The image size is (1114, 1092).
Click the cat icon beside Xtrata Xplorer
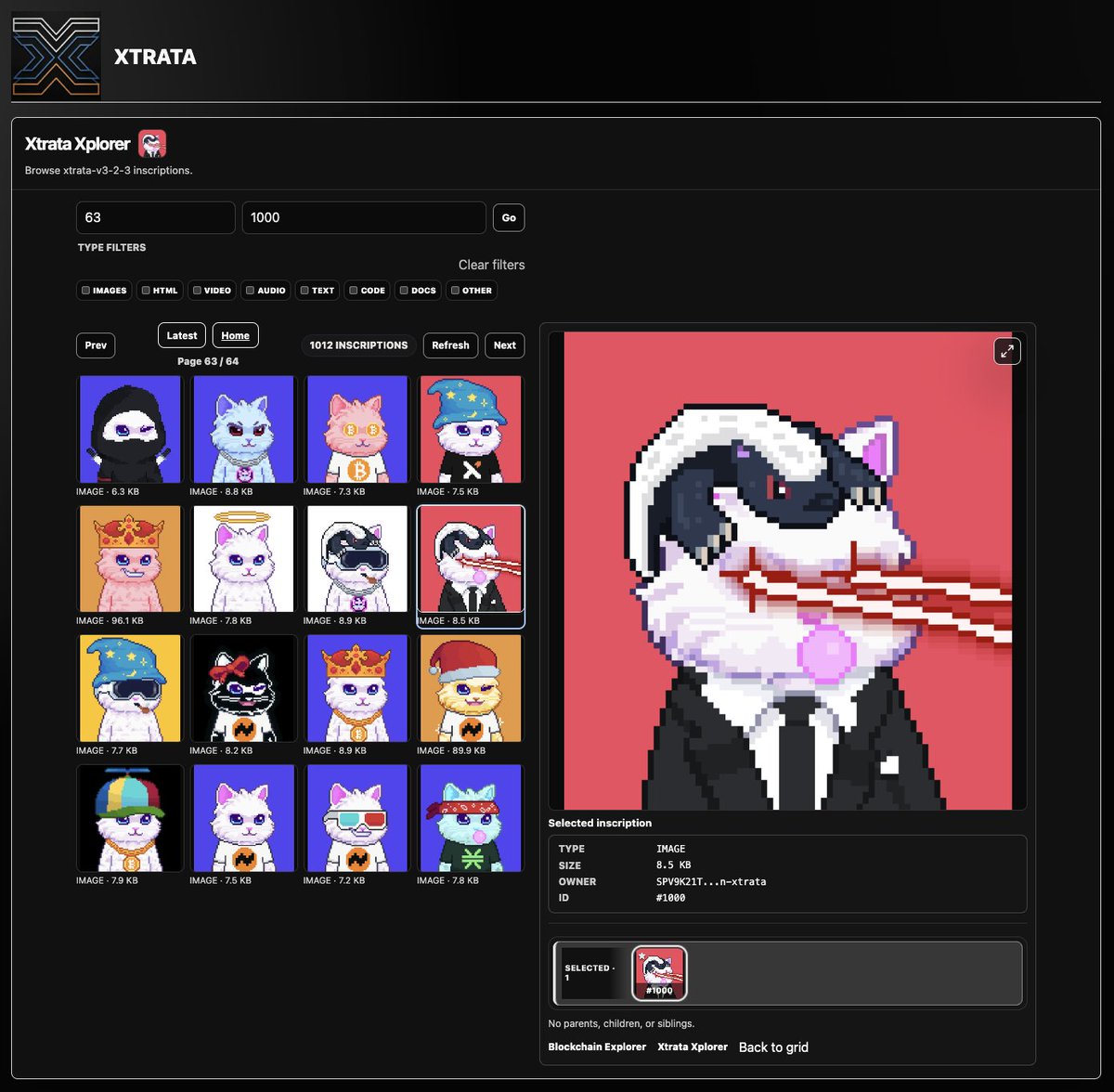click(x=152, y=144)
